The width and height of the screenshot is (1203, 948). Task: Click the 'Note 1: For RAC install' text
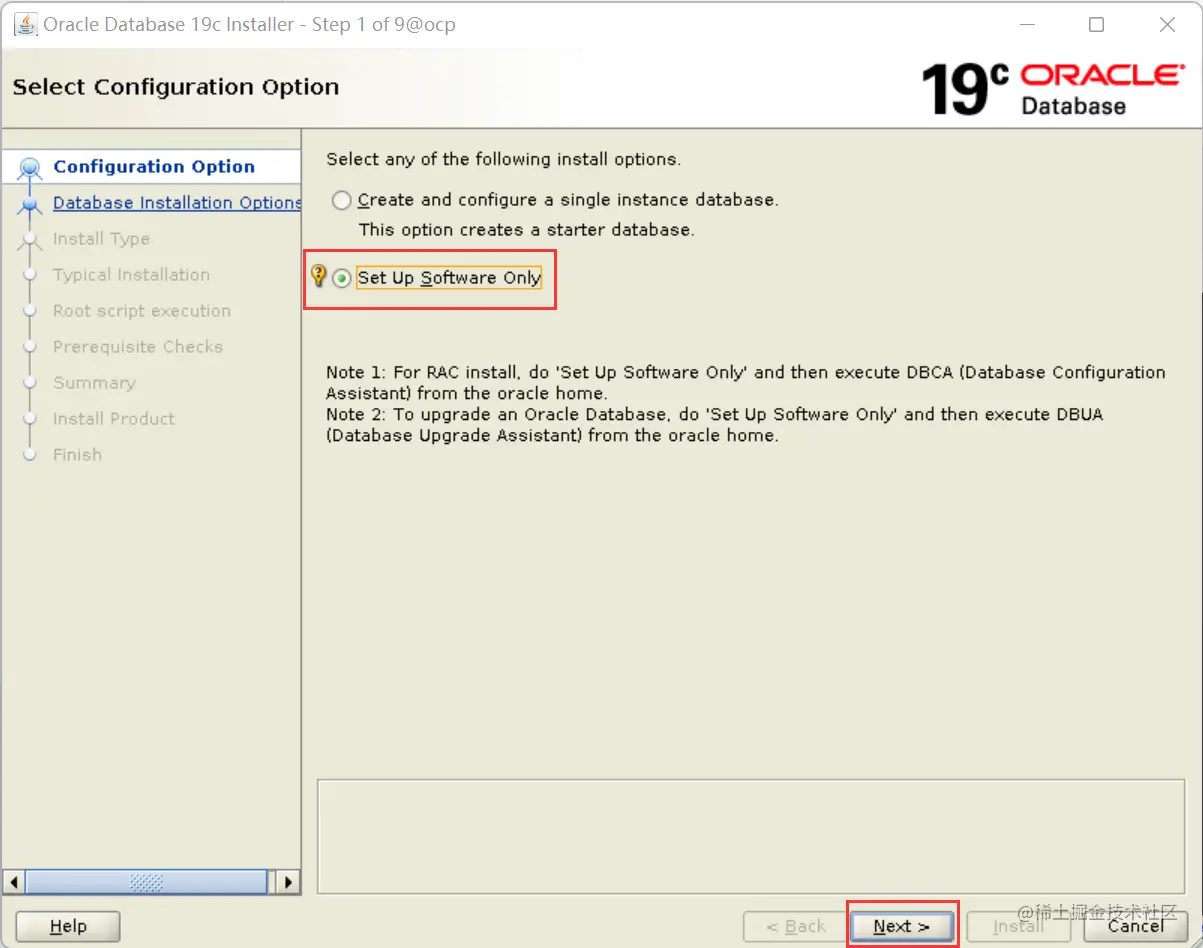[746, 382]
